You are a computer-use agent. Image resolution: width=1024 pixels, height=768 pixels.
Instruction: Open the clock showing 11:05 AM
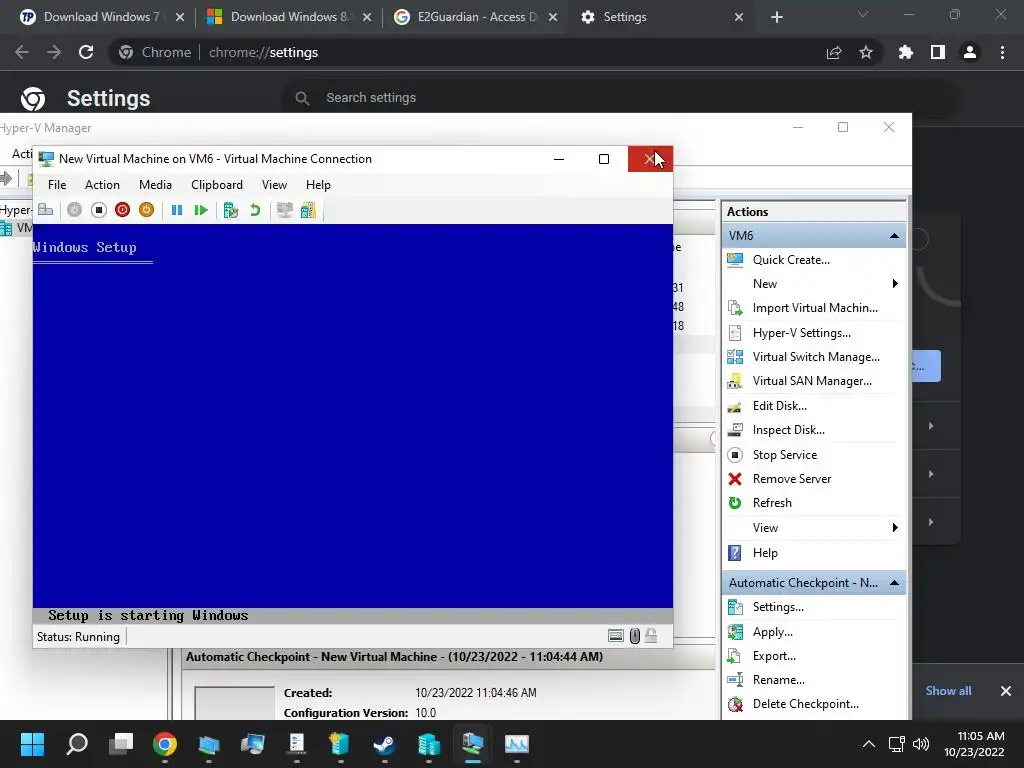pyautogui.click(x=974, y=744)
